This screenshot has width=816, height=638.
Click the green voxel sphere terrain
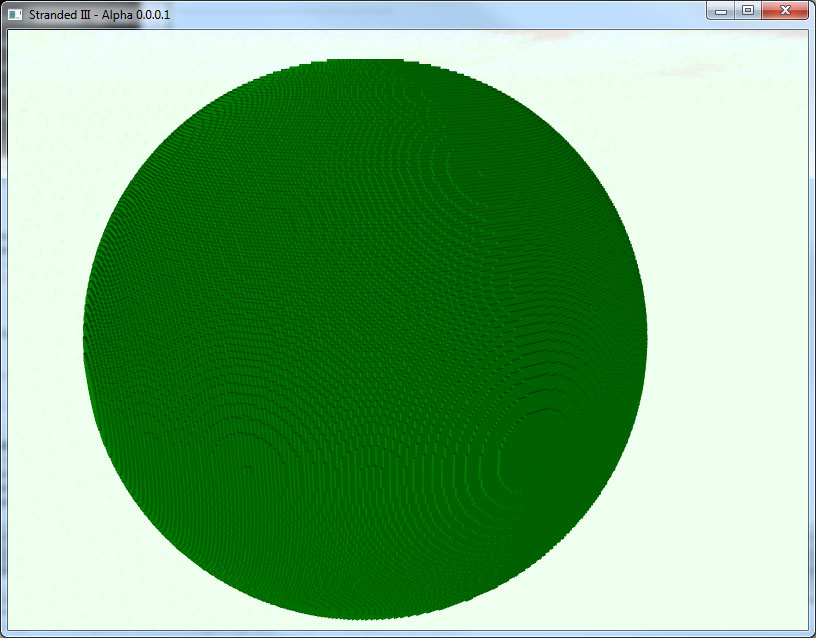point(365,339)
